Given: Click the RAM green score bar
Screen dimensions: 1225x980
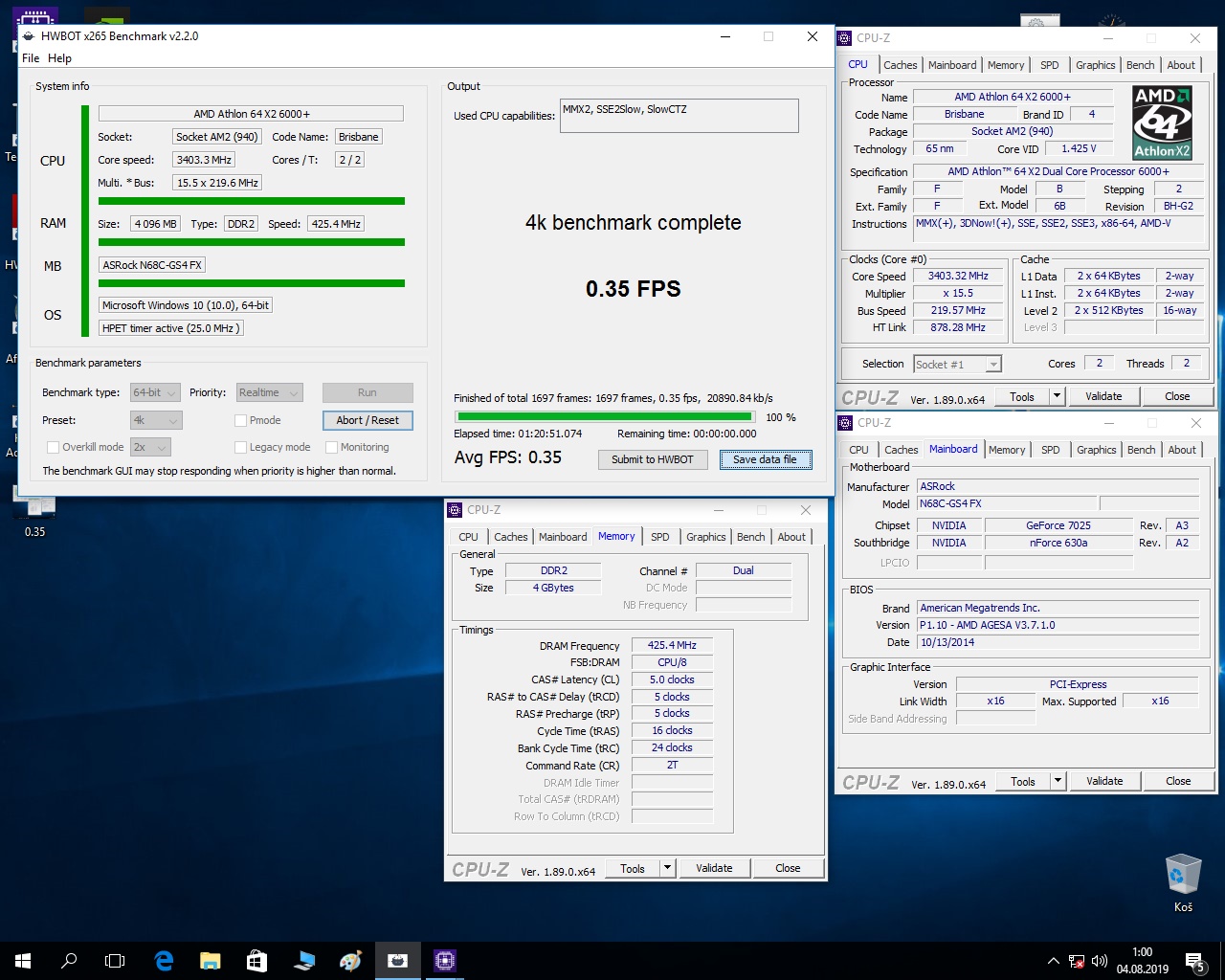Looking at the screenshot, I should click(x=252, y=242).
